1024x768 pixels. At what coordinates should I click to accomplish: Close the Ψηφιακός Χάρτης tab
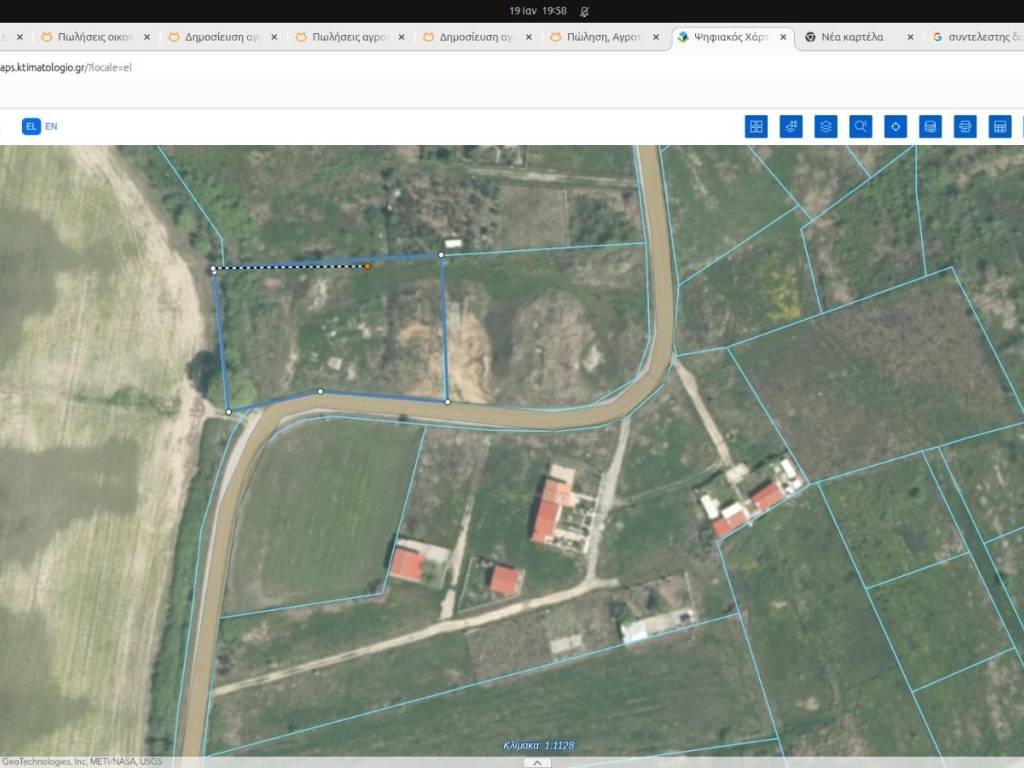(x=782, y=37)
